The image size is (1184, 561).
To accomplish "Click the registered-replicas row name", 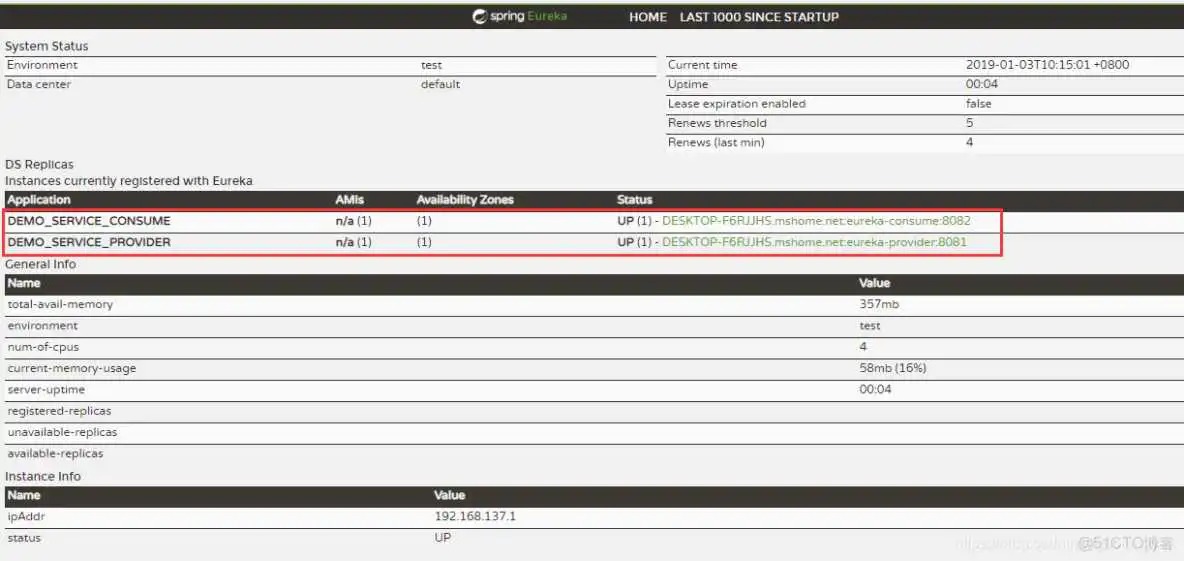I will 60,411.
